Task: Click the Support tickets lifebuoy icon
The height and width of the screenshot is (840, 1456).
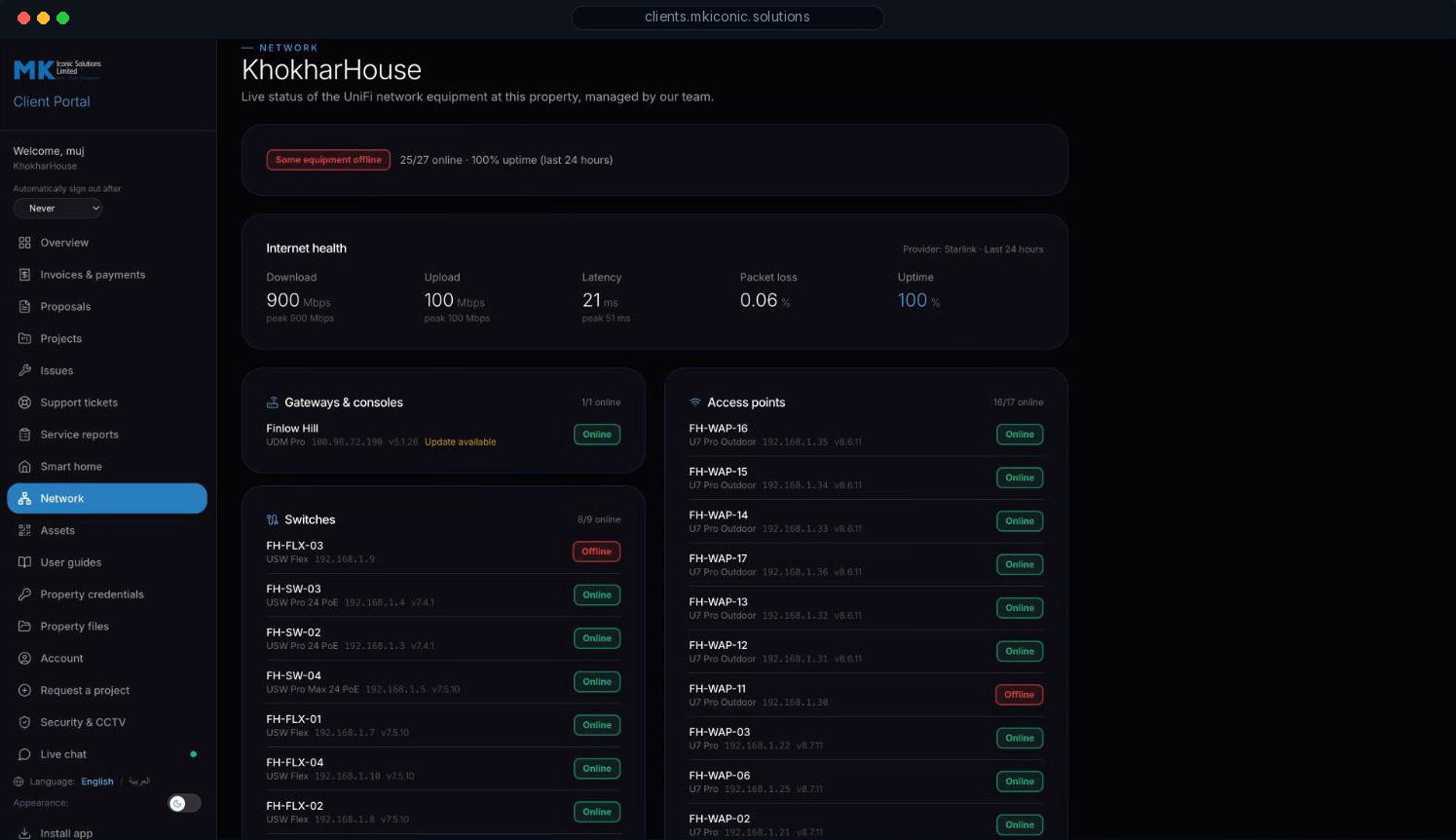Action: coord(24,402)
